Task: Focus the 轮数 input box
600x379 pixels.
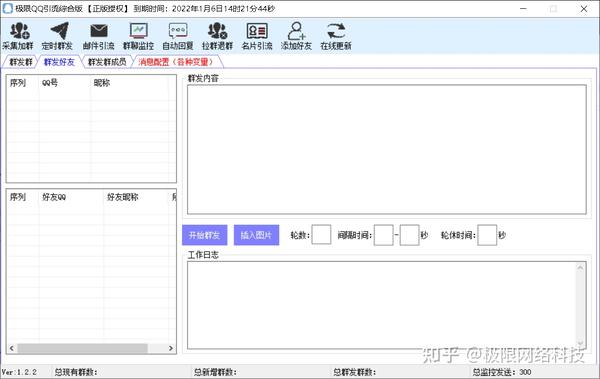Action: tap(321, 235)
